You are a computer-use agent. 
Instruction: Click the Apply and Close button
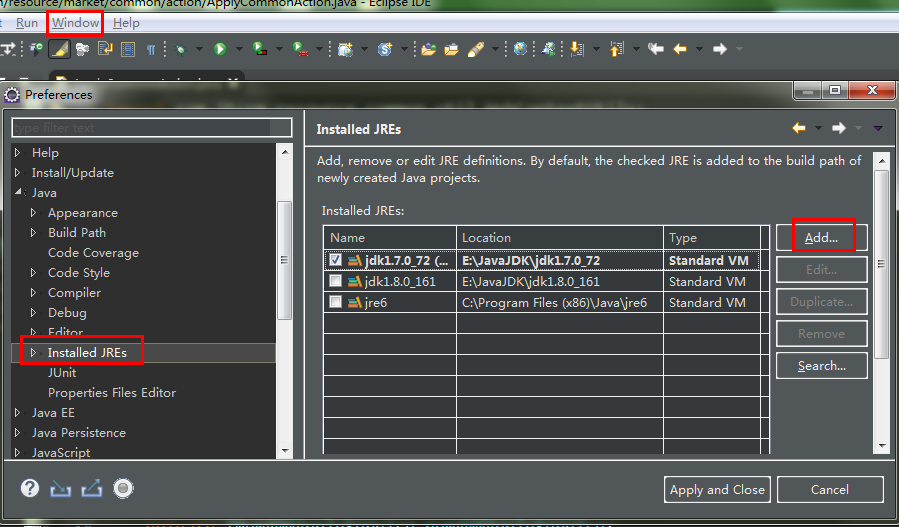click(x=717, y=490)
